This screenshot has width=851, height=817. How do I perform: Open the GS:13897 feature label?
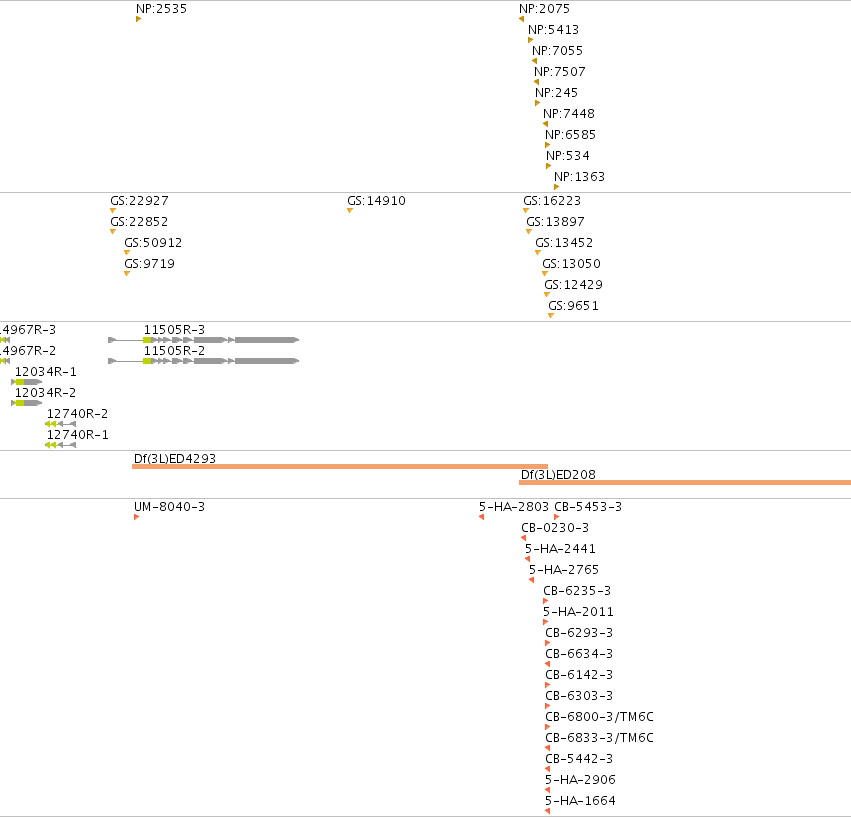(555, 222)
